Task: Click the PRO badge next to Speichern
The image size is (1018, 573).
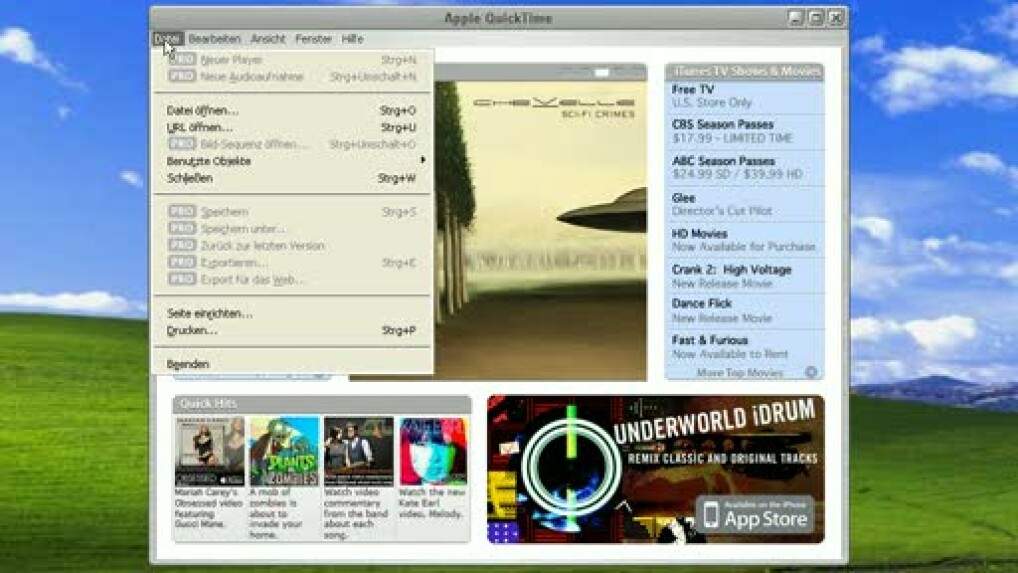Action: click(182, 212)
